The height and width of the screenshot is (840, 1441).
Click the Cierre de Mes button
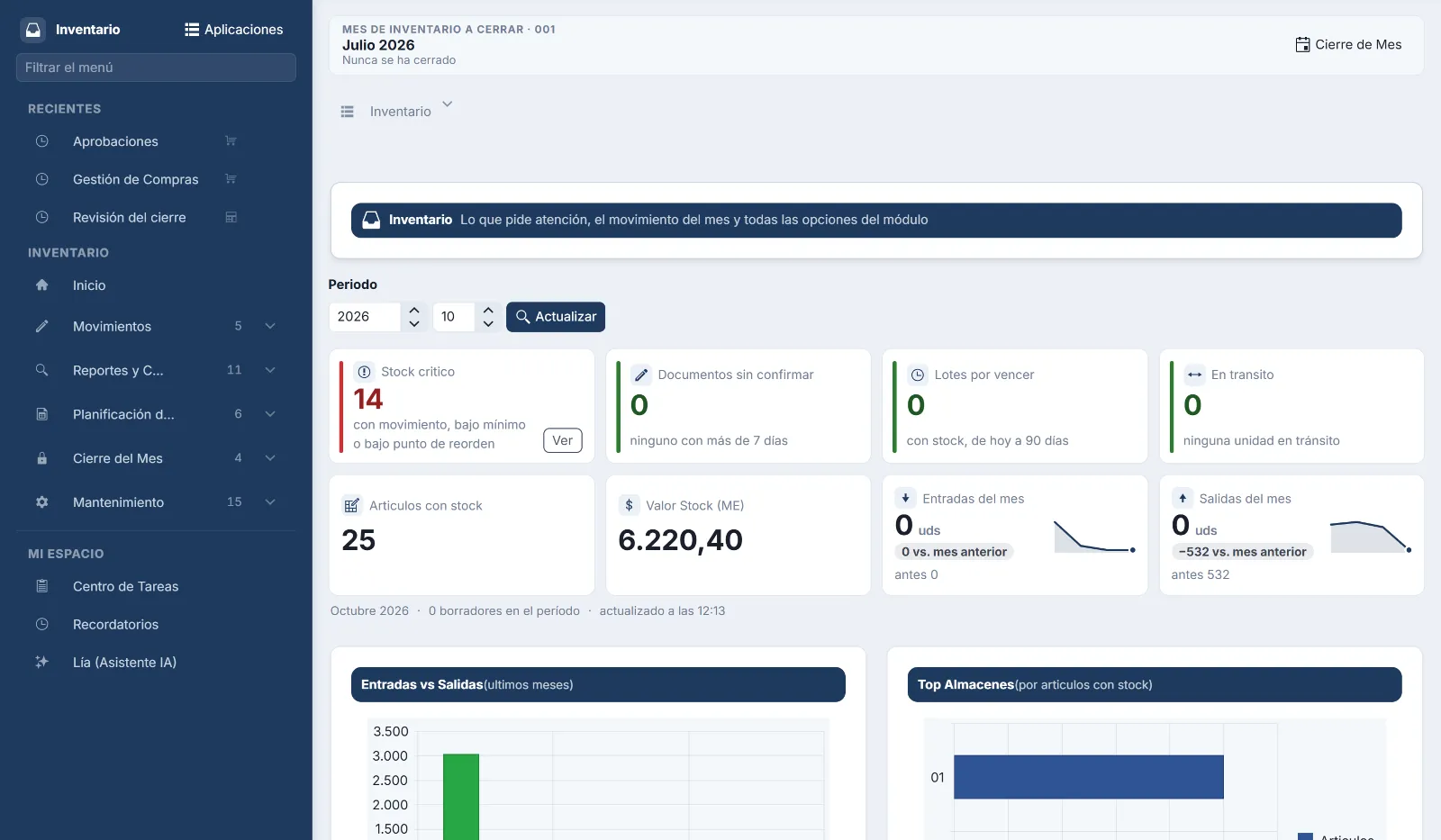pos(1348,44)
